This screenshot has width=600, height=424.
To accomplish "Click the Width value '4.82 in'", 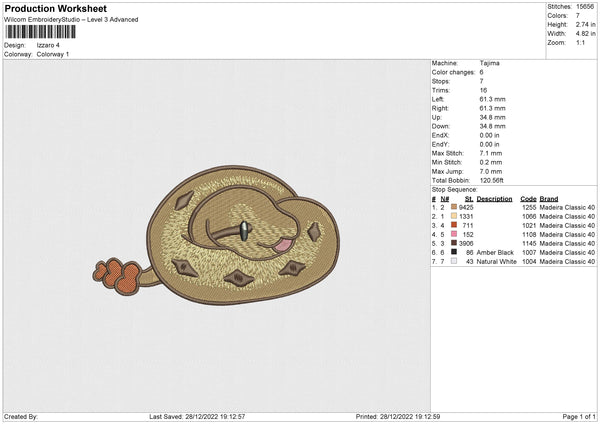I will coord(585,34).
